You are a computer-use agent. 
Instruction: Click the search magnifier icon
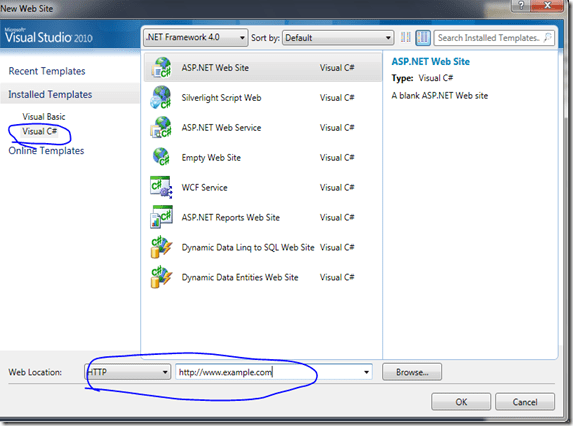547,37
